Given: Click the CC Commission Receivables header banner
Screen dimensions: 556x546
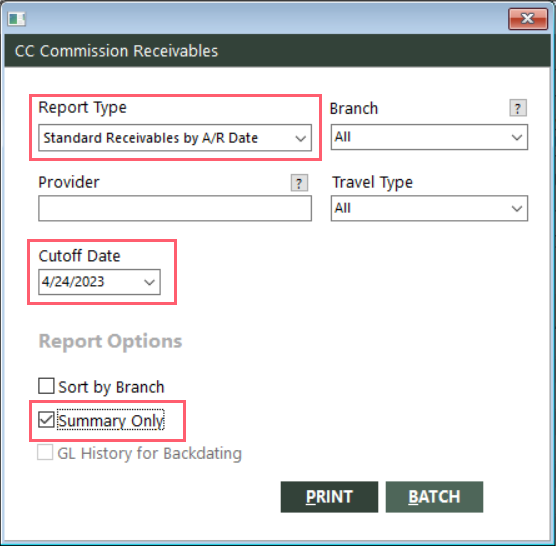Looking at the screenshot, I should (277, 50).
